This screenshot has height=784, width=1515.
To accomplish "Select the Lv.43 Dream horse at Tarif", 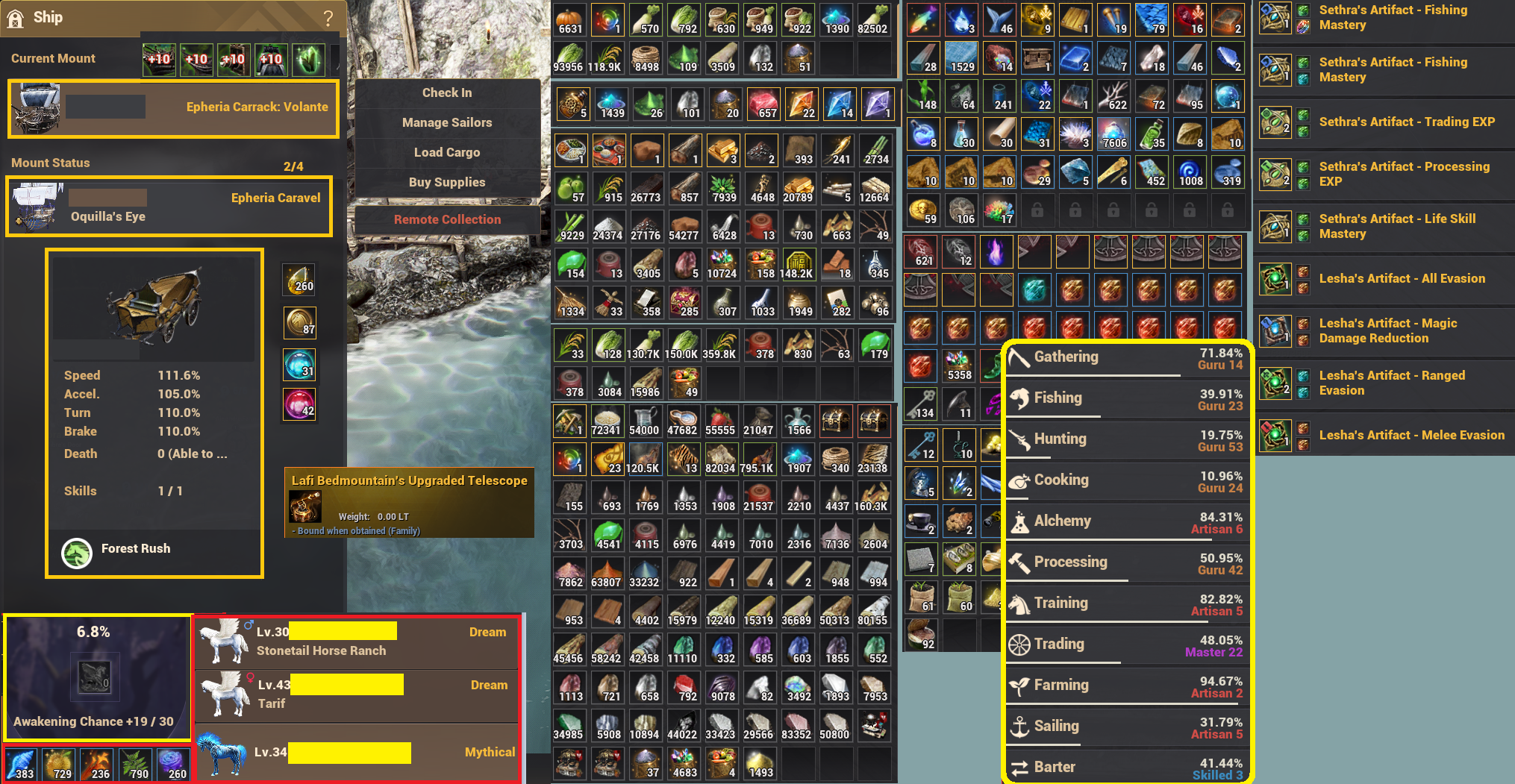I will [357, 695].
